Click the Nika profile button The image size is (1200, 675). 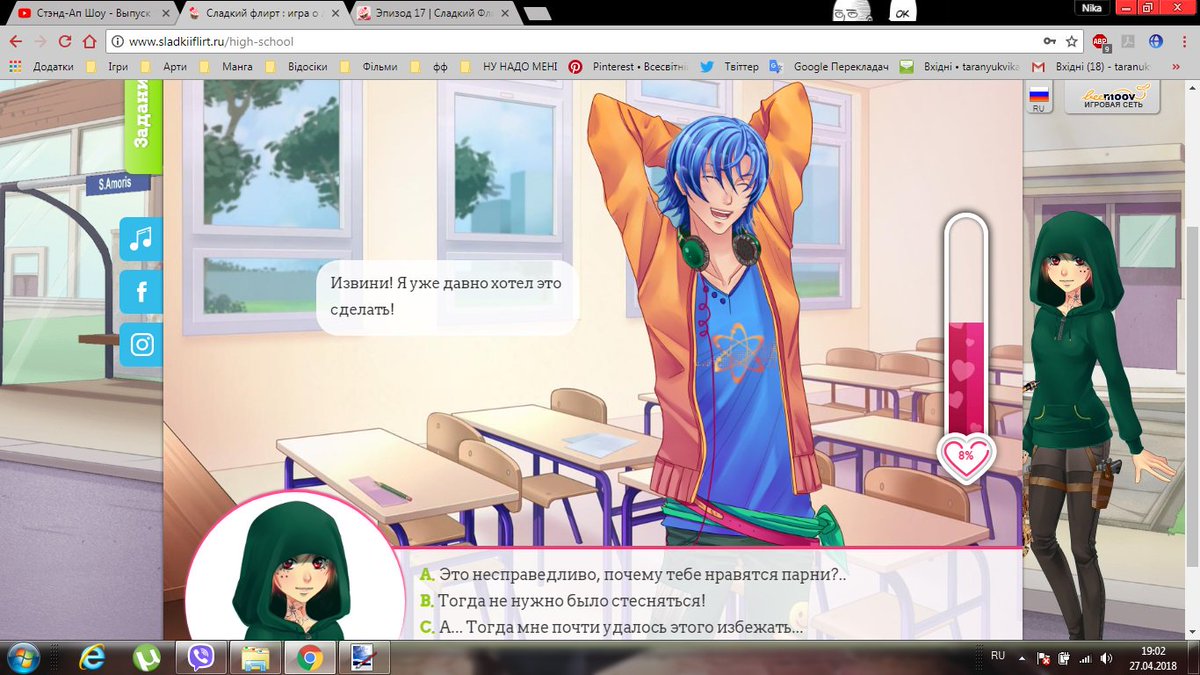[1090, 7]
